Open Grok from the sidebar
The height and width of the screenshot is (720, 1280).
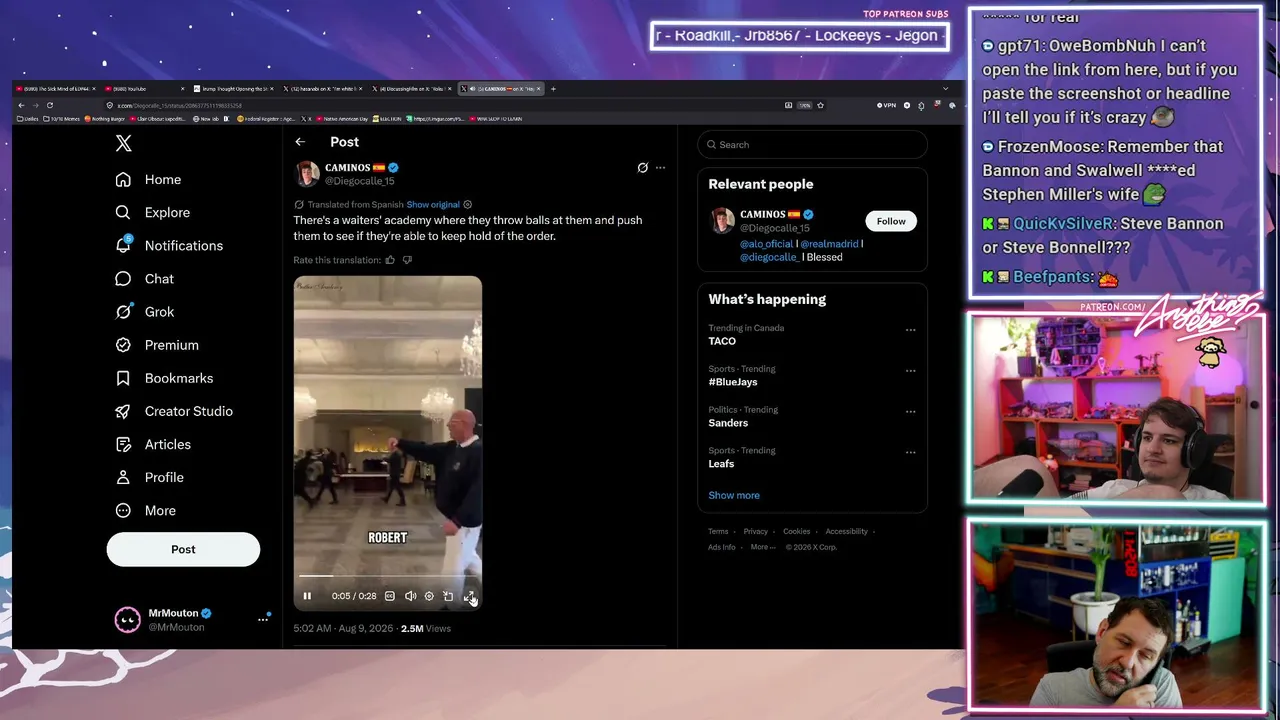(145, 312)
